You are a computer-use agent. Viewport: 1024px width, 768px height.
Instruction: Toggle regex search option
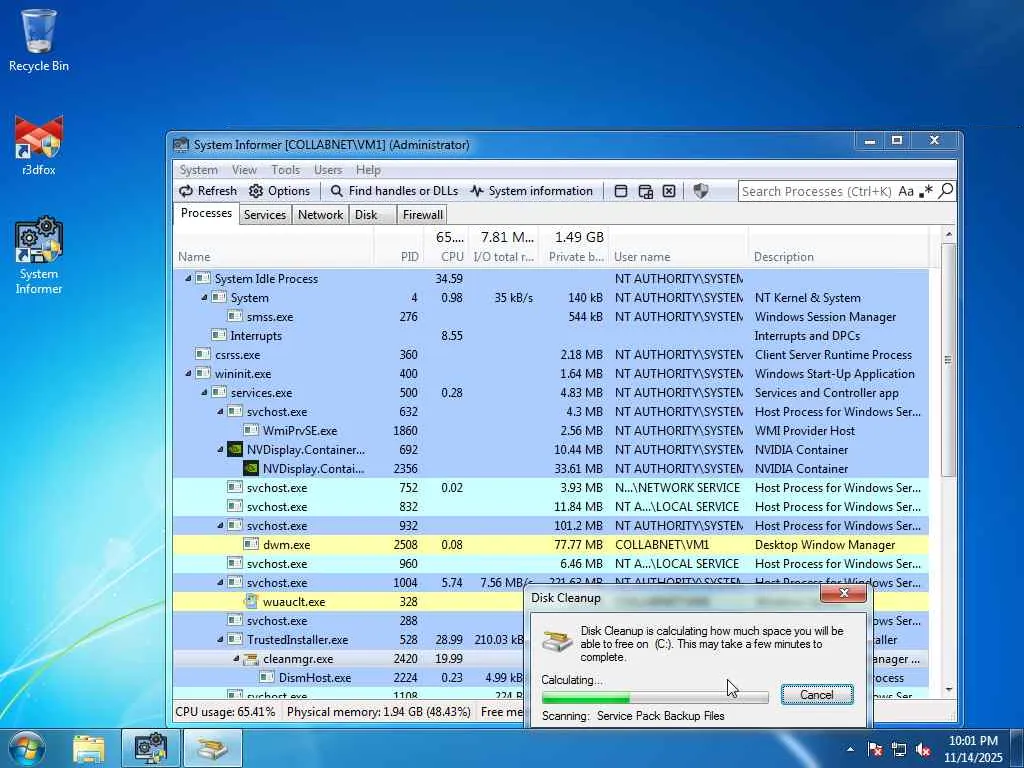tap(925, 191)
